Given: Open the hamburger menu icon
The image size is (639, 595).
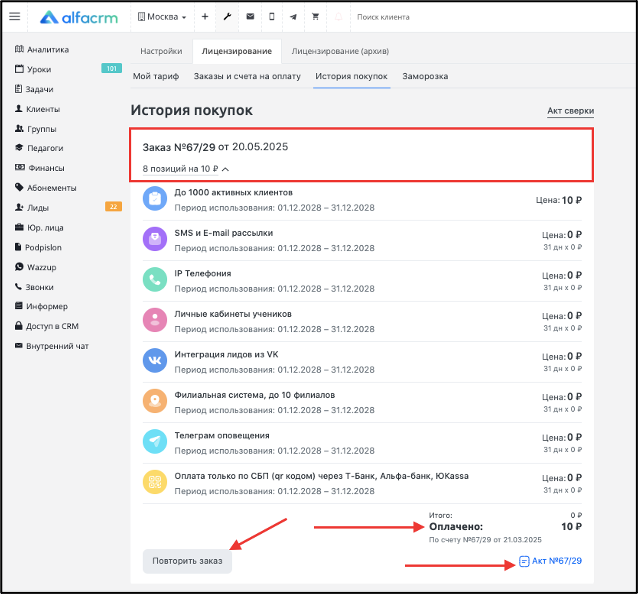Looking at the screenshot, I should point(15,16).
